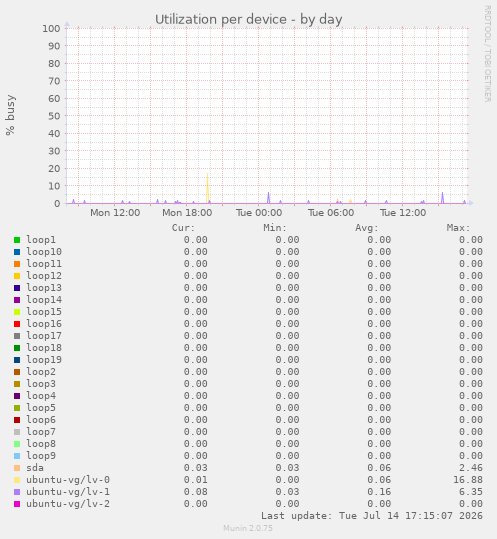This screenshot has height=539, width=497.
Task: Click the 'Tue 00:00' x-axis label
Action: click(x=259, y=213)
